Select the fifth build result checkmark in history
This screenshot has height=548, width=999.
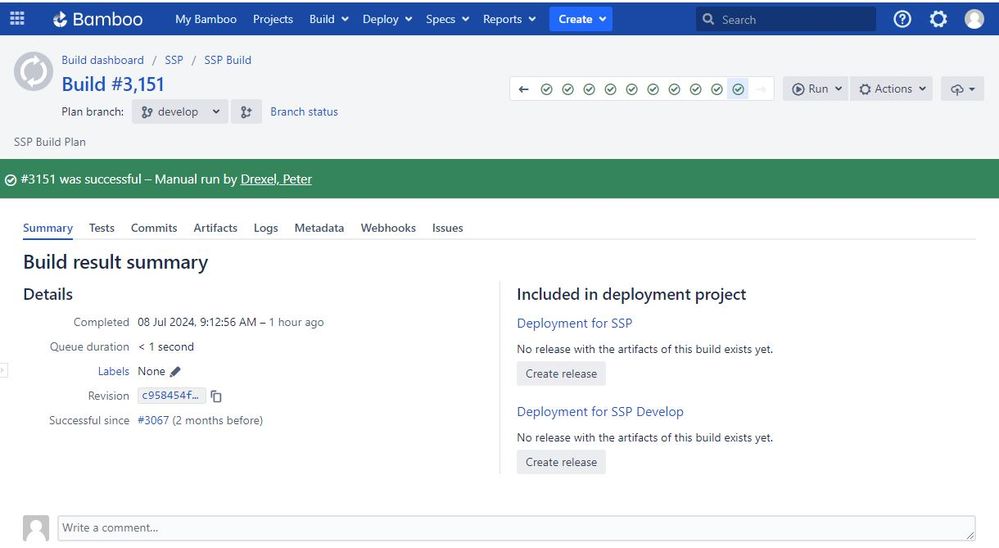(631, 89)
